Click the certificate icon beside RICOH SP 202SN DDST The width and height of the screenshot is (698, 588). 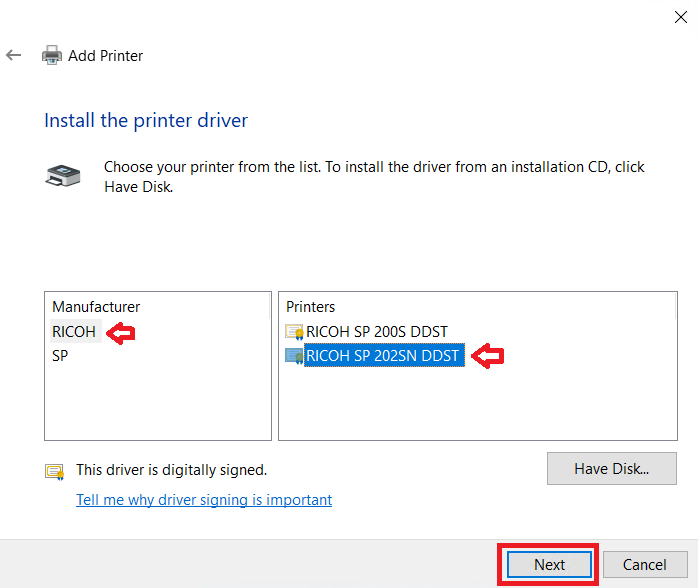click(x=294, y=356)
